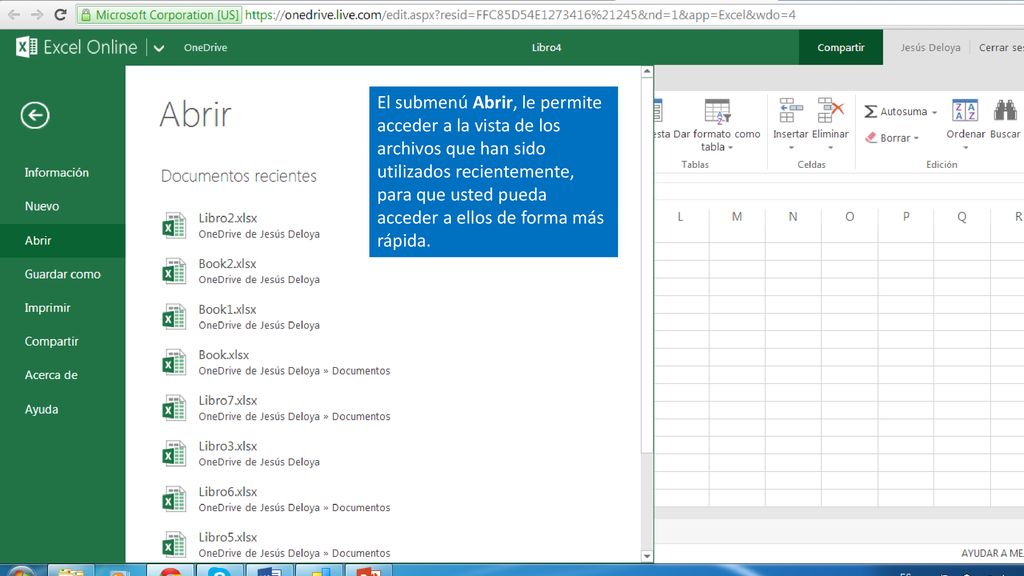Click the Excel file icon for Libro5.xlsx

tap(174, 545)
